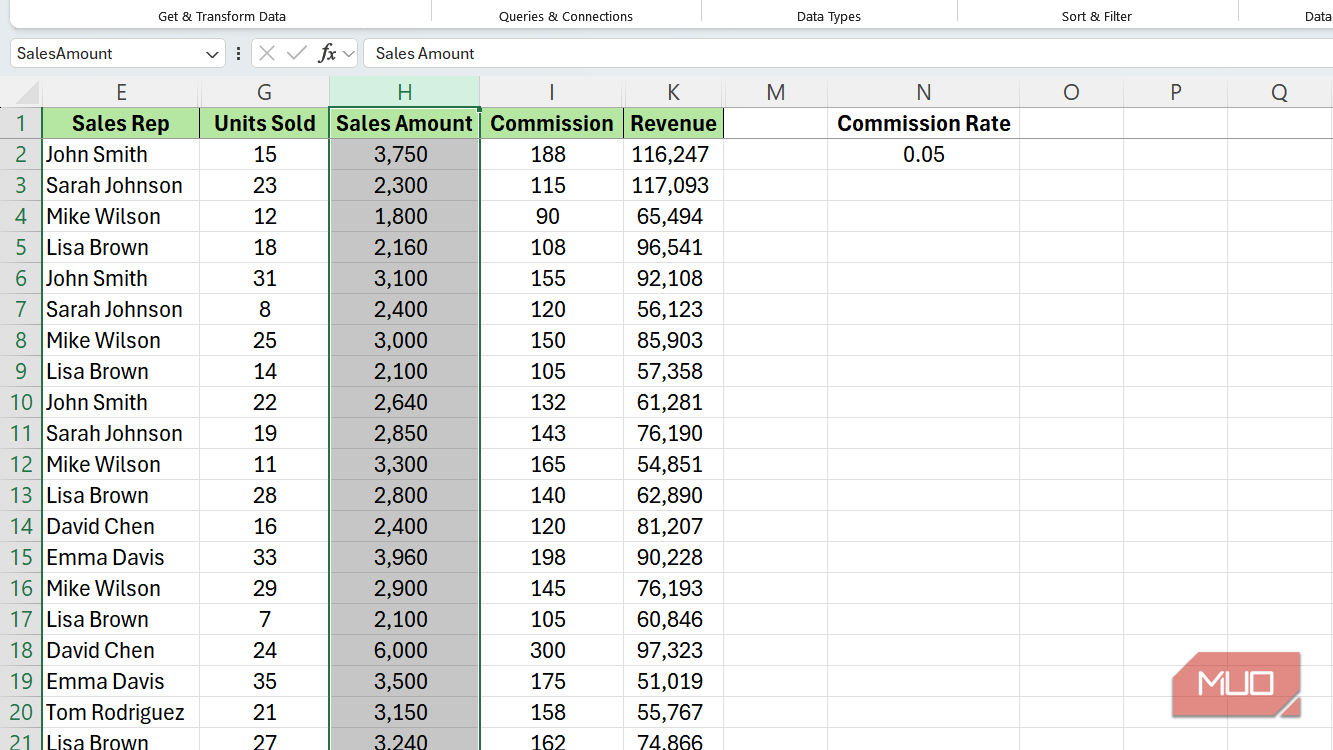Click the sales amount cell 3,750
The height and width of the screenshot is (750, 1333).
[x=404, y=155]
